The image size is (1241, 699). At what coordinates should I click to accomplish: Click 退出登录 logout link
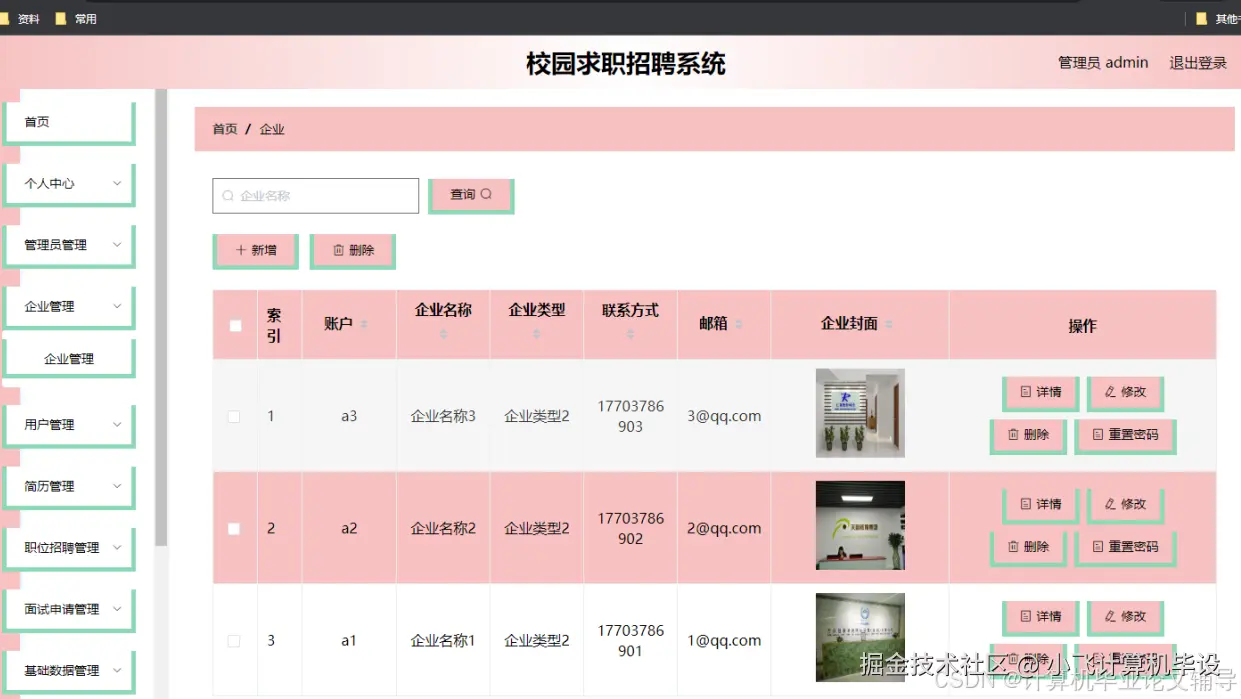click(1198, 63)
